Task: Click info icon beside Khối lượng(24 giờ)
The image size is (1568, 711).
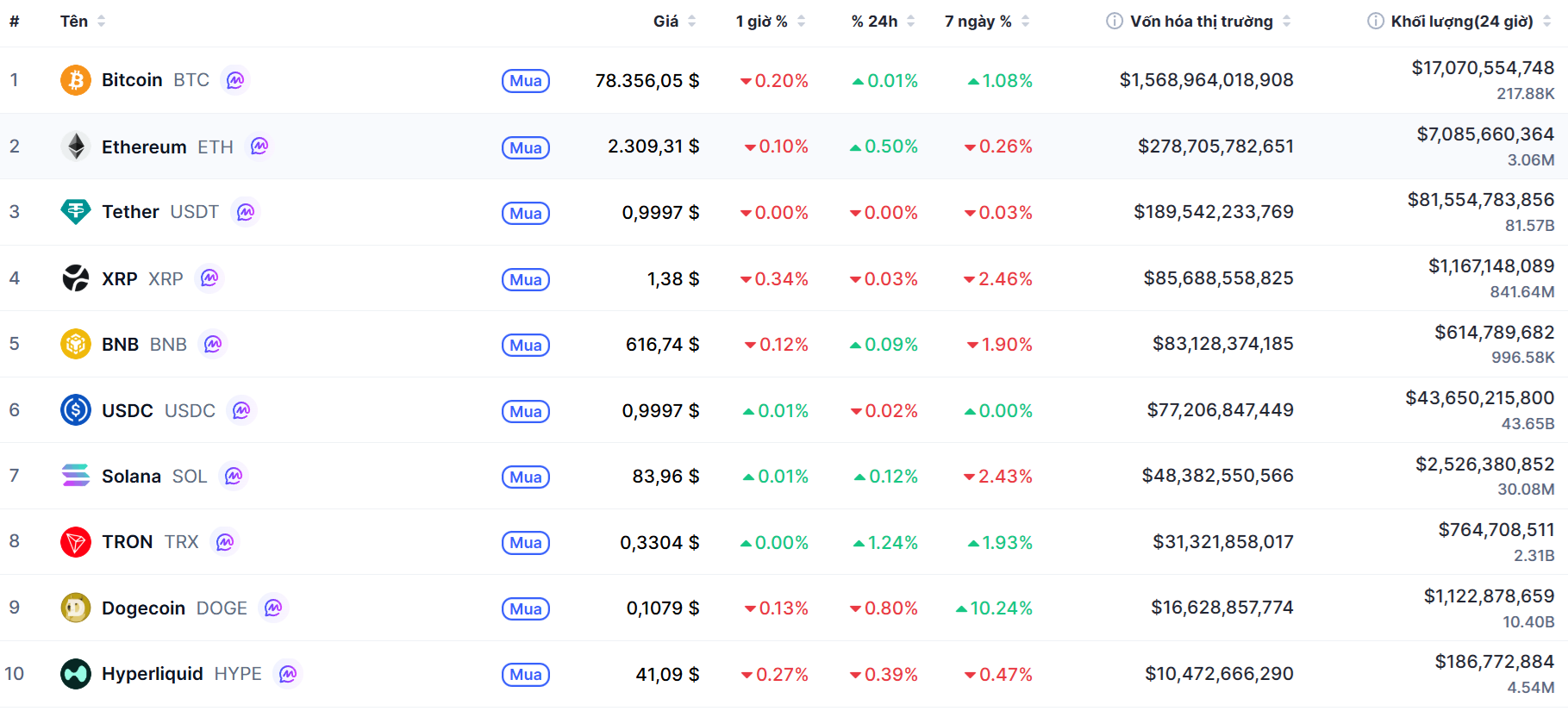Action: coord(1376,21)
